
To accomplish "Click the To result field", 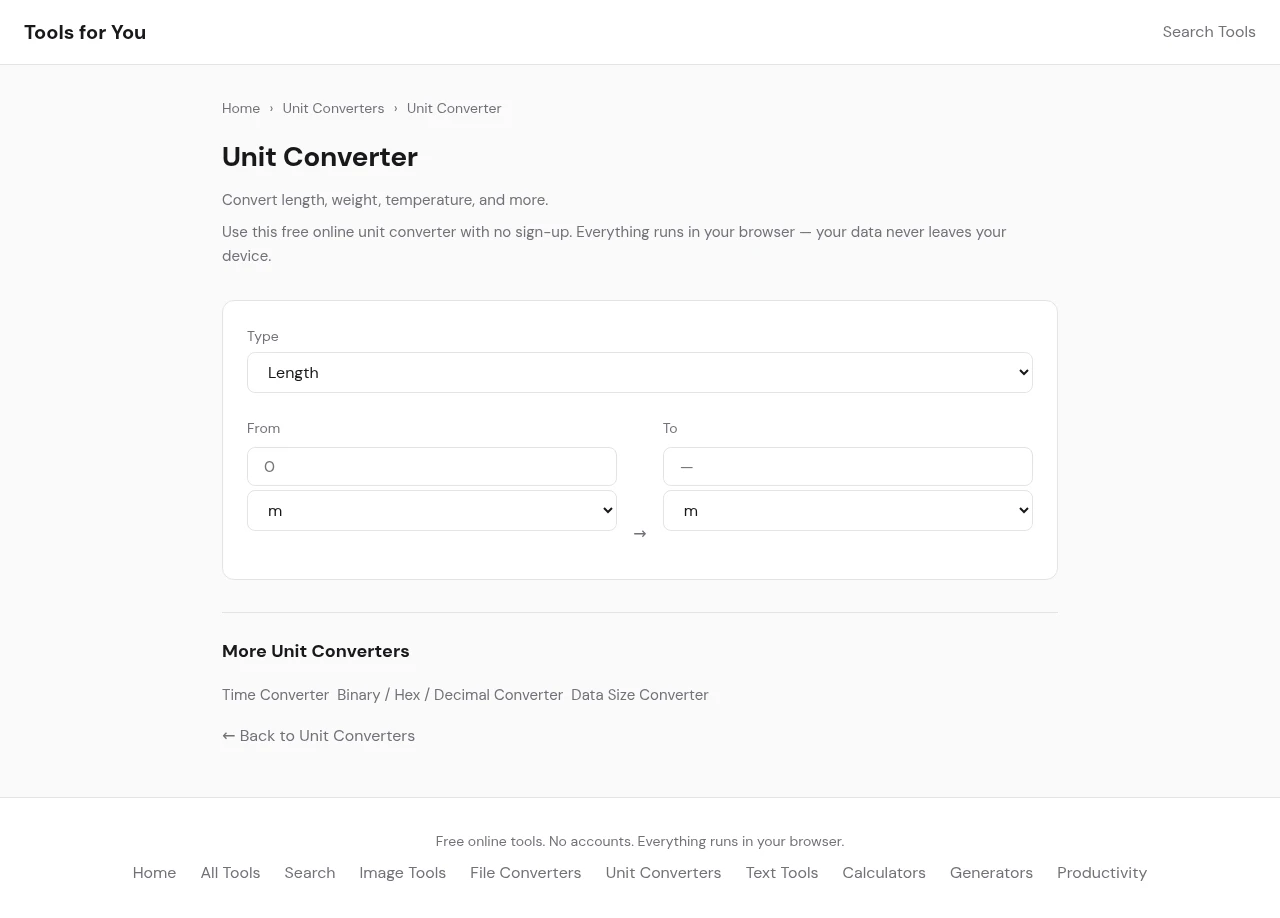I will (847, 467).
